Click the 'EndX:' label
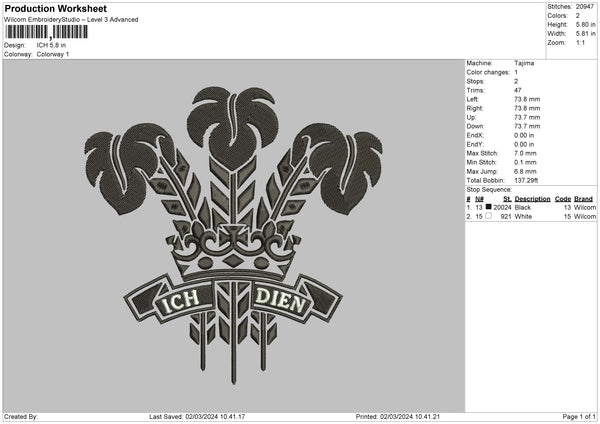 (475, 135)
